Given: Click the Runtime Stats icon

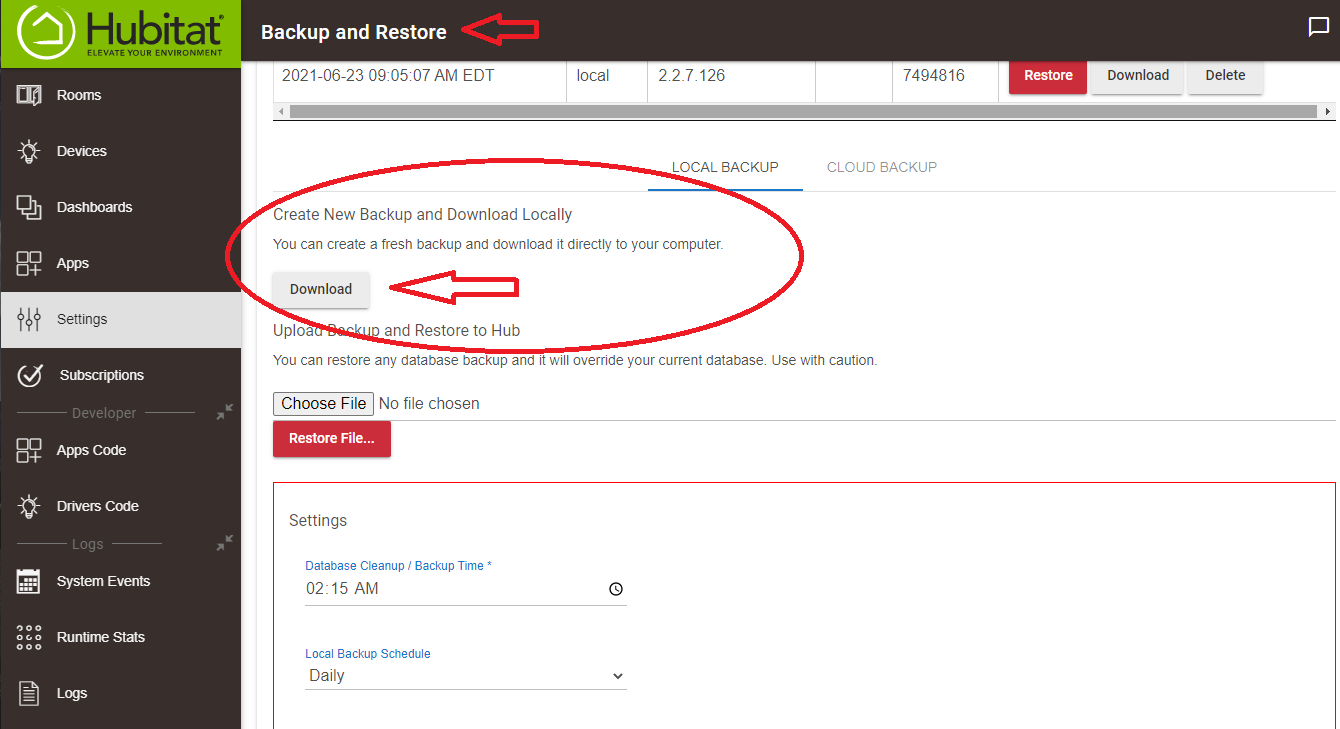Looking at the screenshot, I should click(29, 637).
